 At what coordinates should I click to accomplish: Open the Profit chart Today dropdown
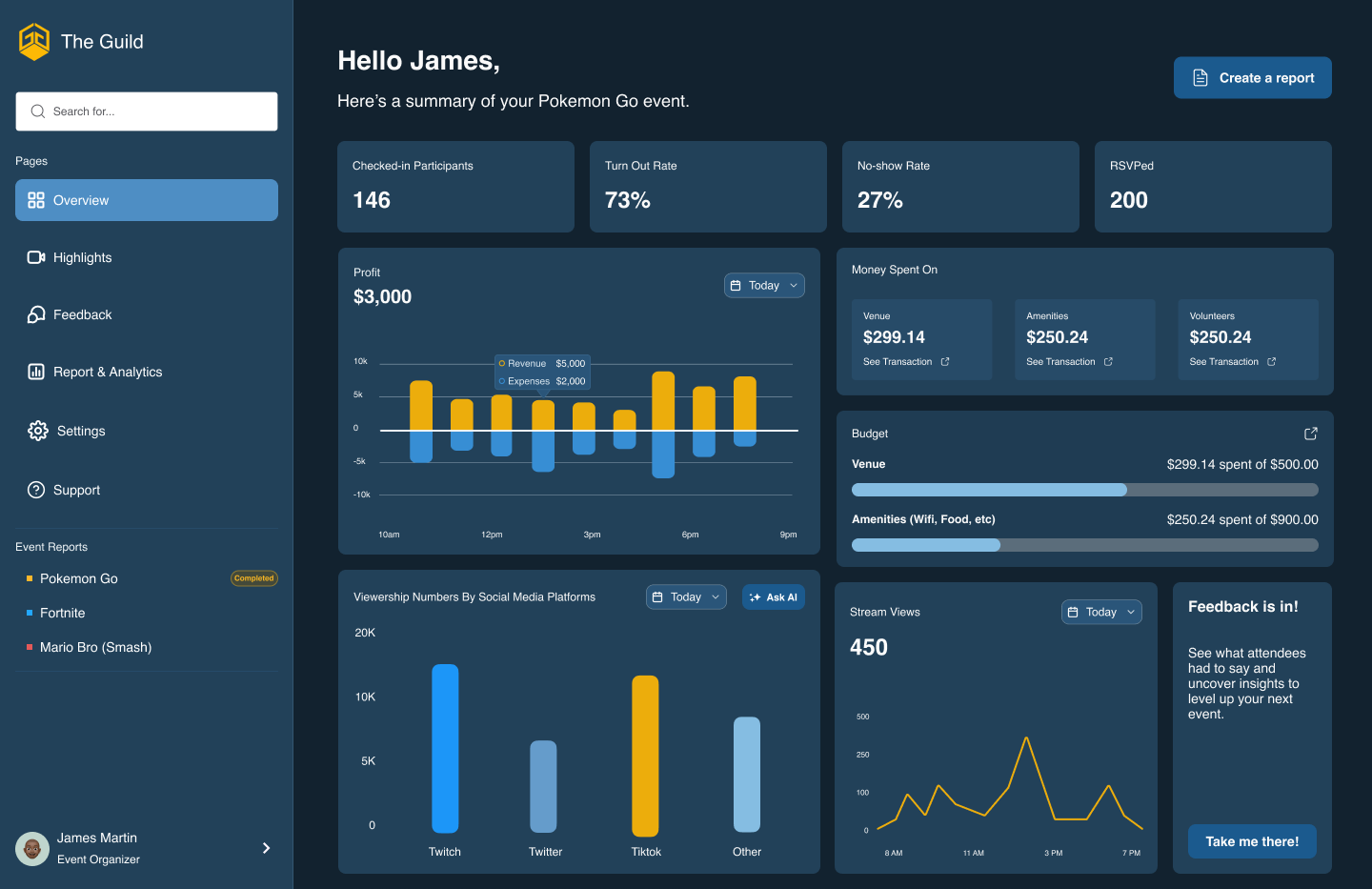click(764, 286)
